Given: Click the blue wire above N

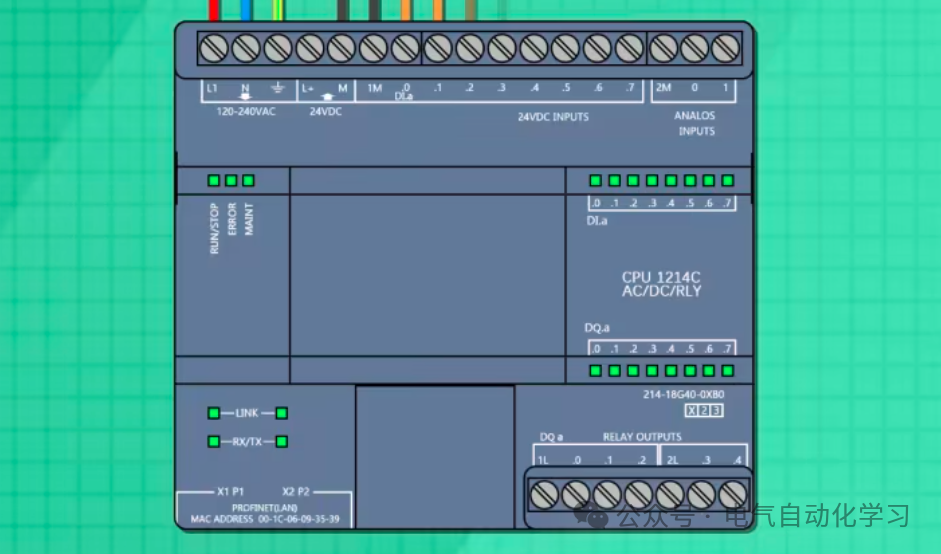Looking at the screenshot, I should pos(246,10).
